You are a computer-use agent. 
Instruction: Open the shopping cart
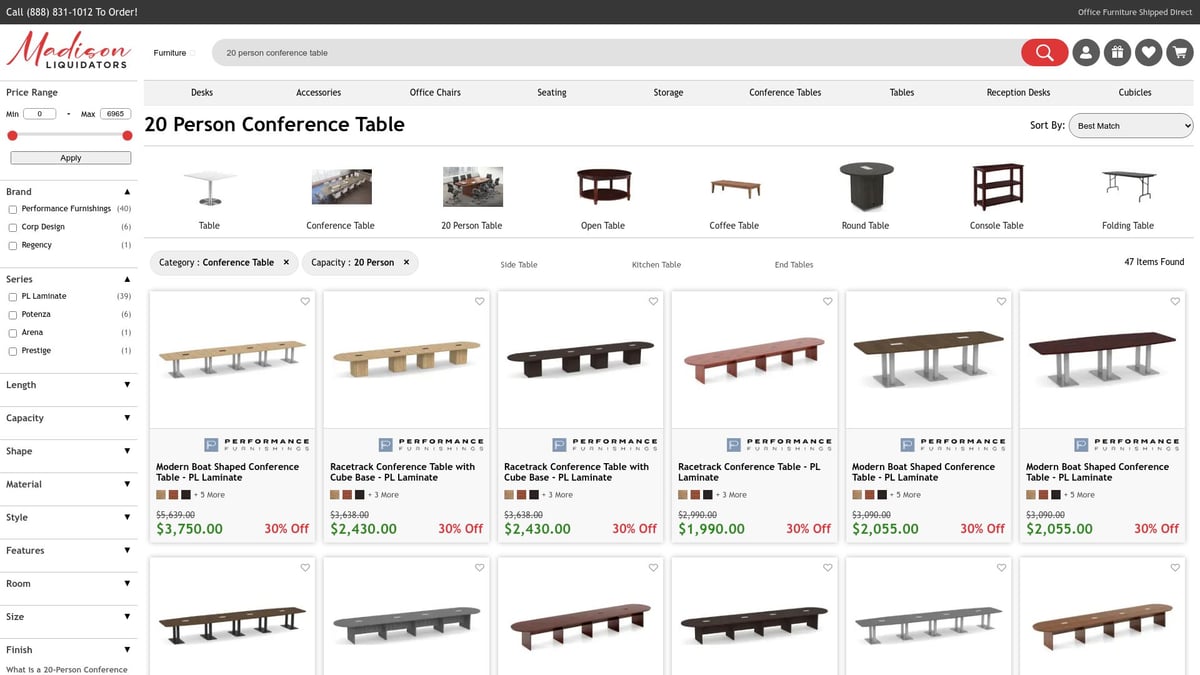coord(1180,52)
